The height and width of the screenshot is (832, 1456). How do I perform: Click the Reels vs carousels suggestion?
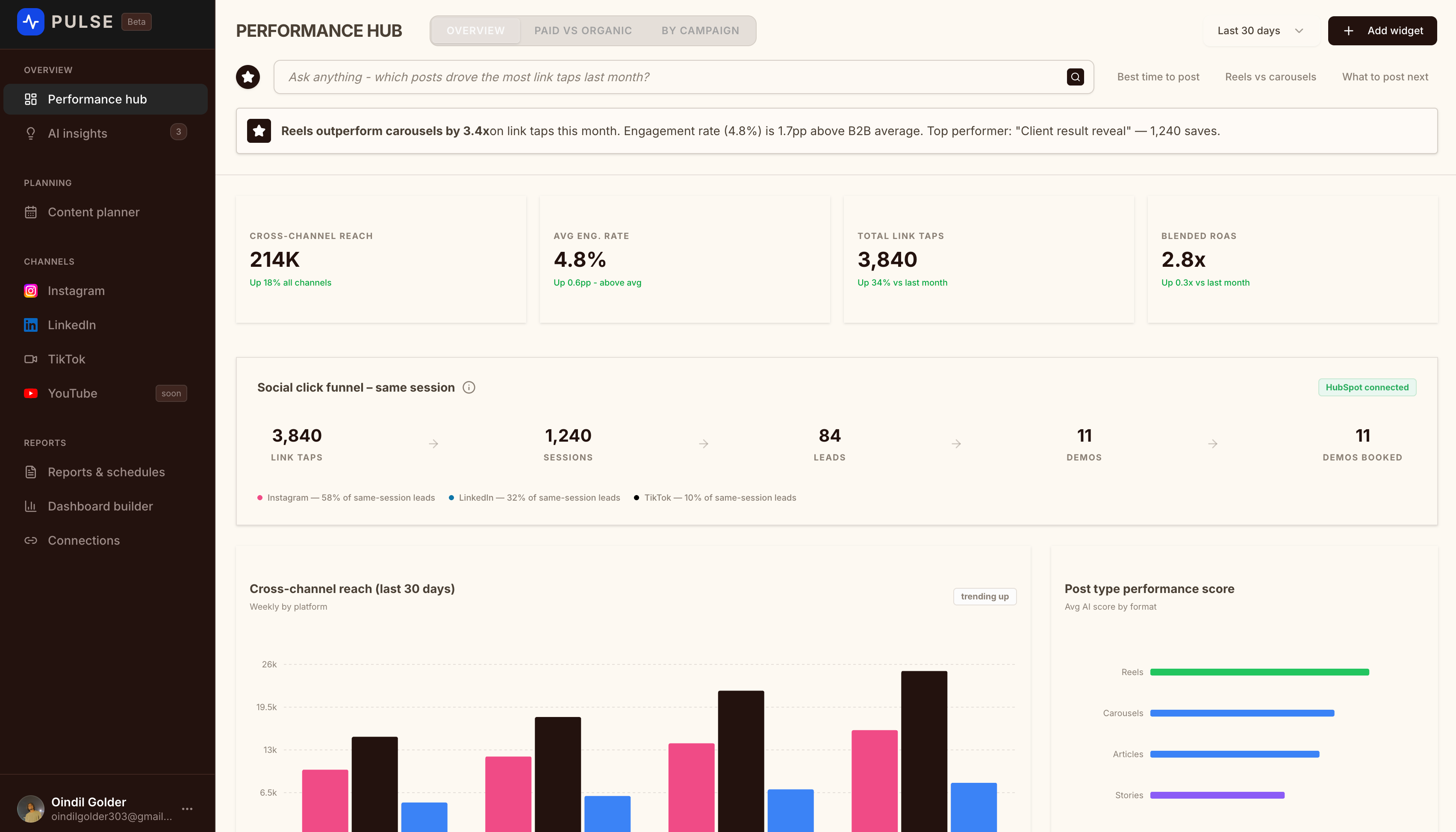[1270, 77]
